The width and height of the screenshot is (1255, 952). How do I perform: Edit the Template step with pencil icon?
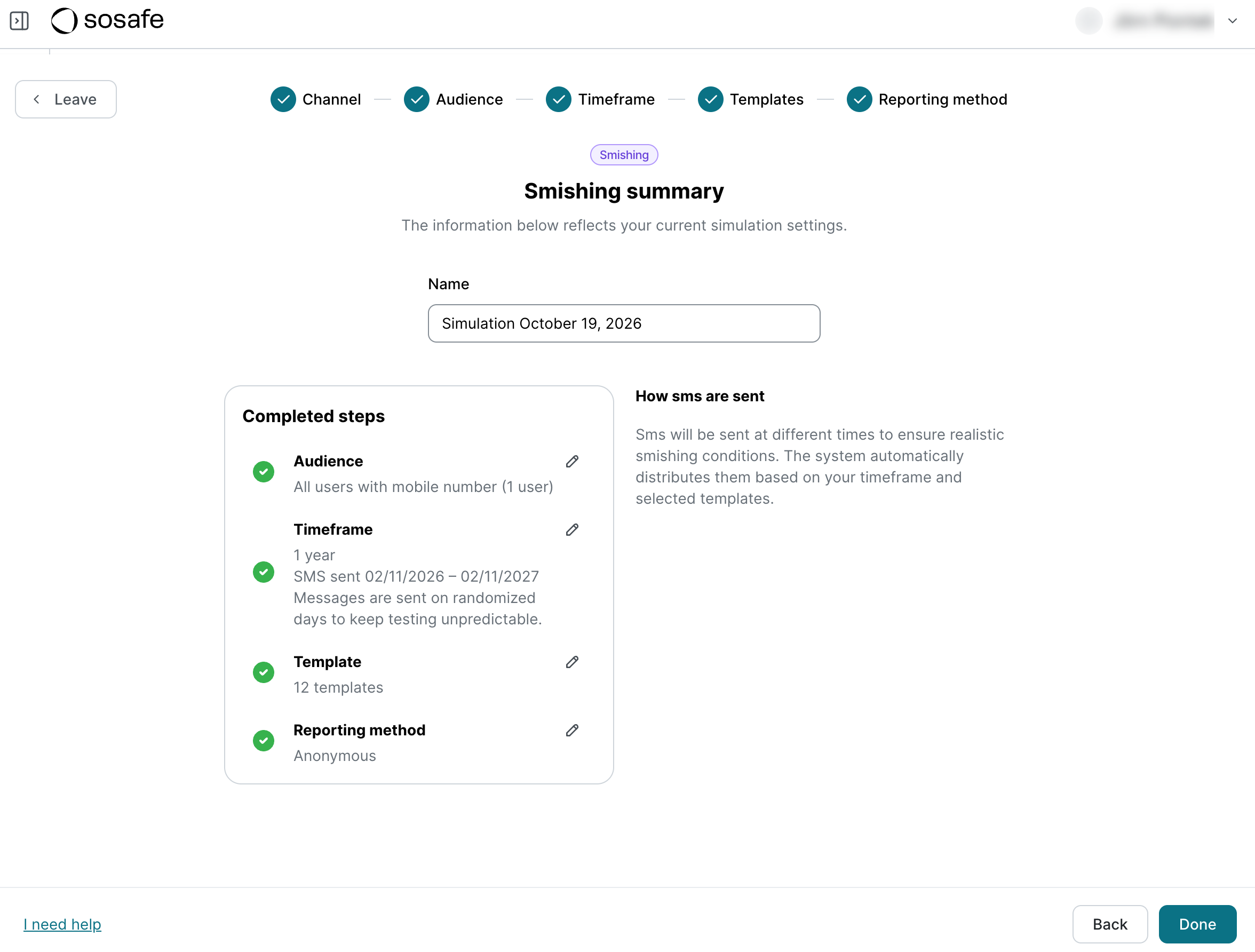(x=572, y=662)
